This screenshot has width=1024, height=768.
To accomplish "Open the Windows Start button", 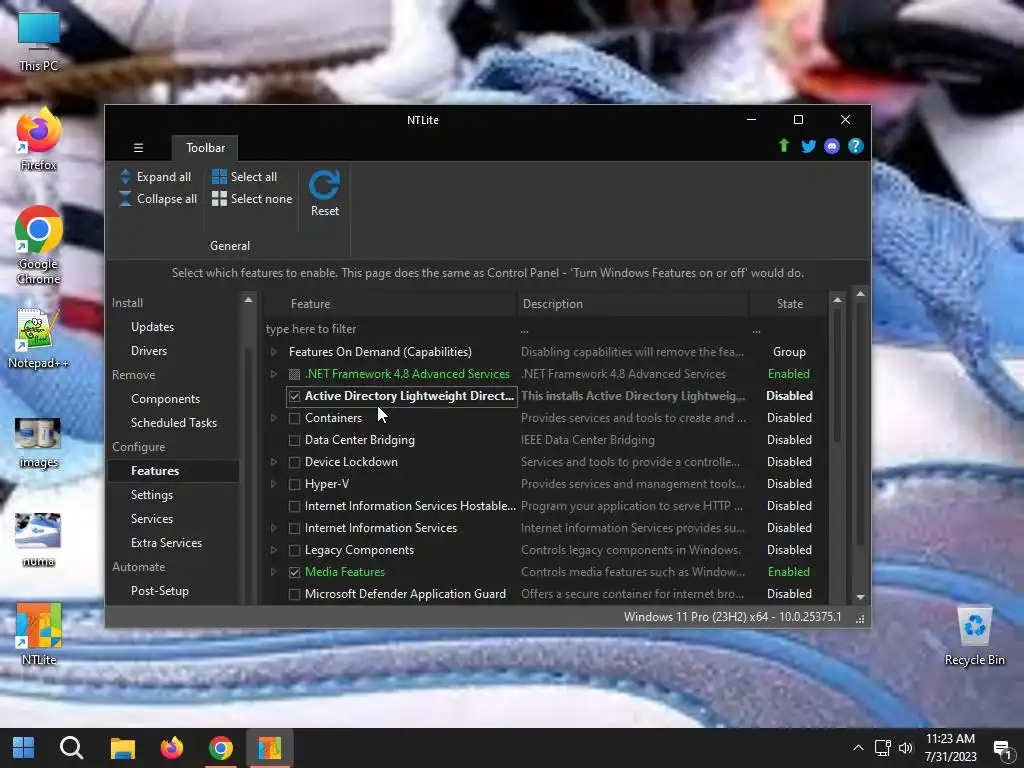I will pyautogui.click(x=24, y=748).
